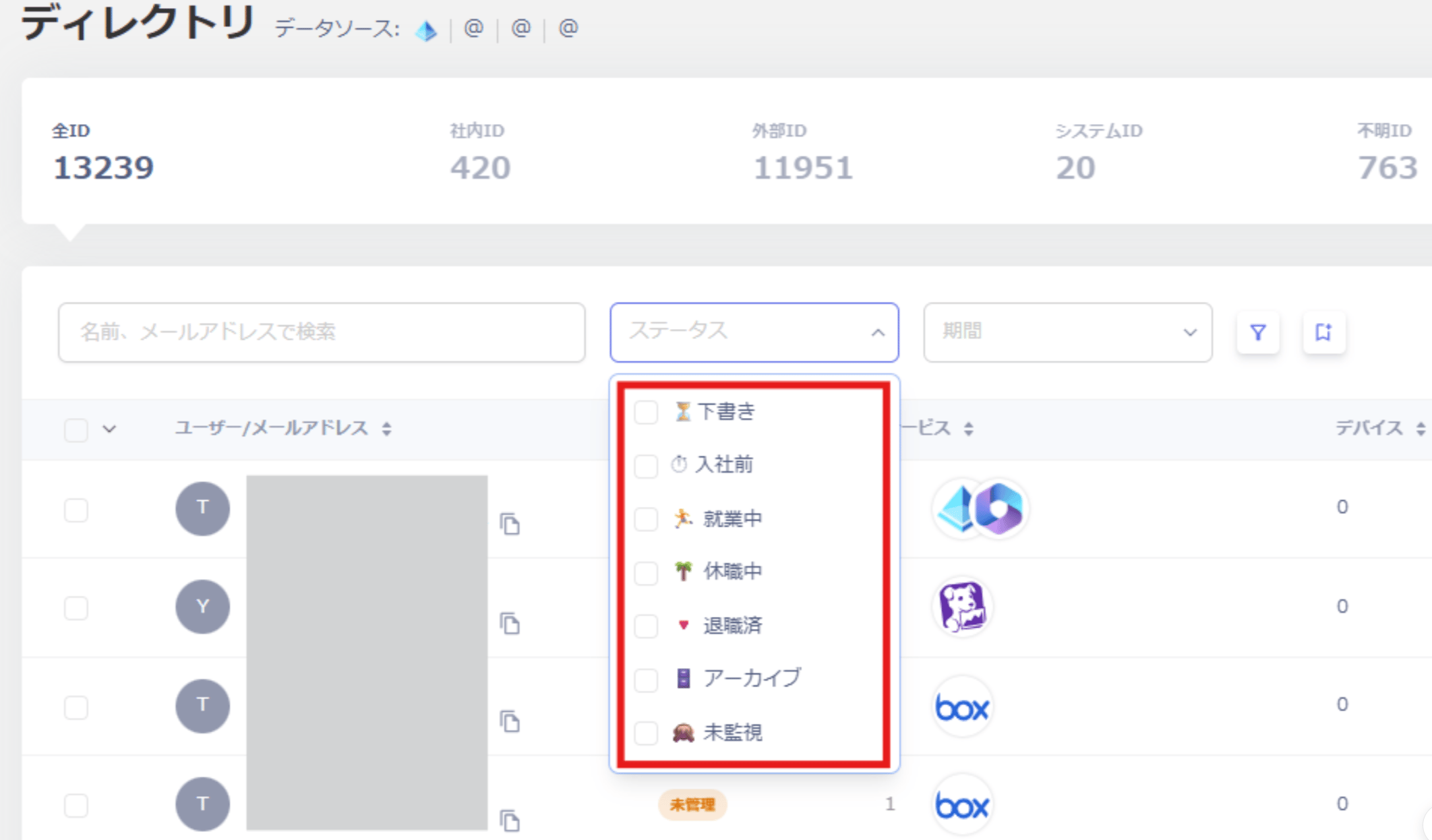
Task: Toggle the select-all header checkbox
Action: (76, 429)
